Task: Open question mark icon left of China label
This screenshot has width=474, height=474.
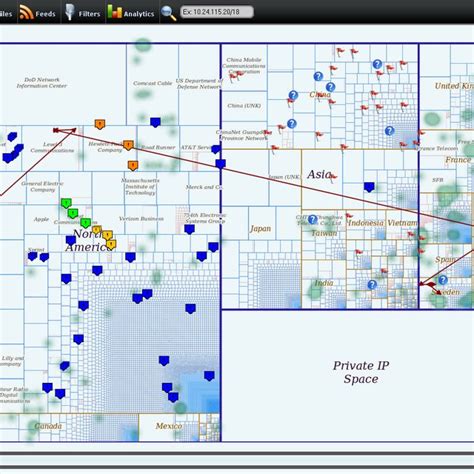Action: click(x=293, y=95)
